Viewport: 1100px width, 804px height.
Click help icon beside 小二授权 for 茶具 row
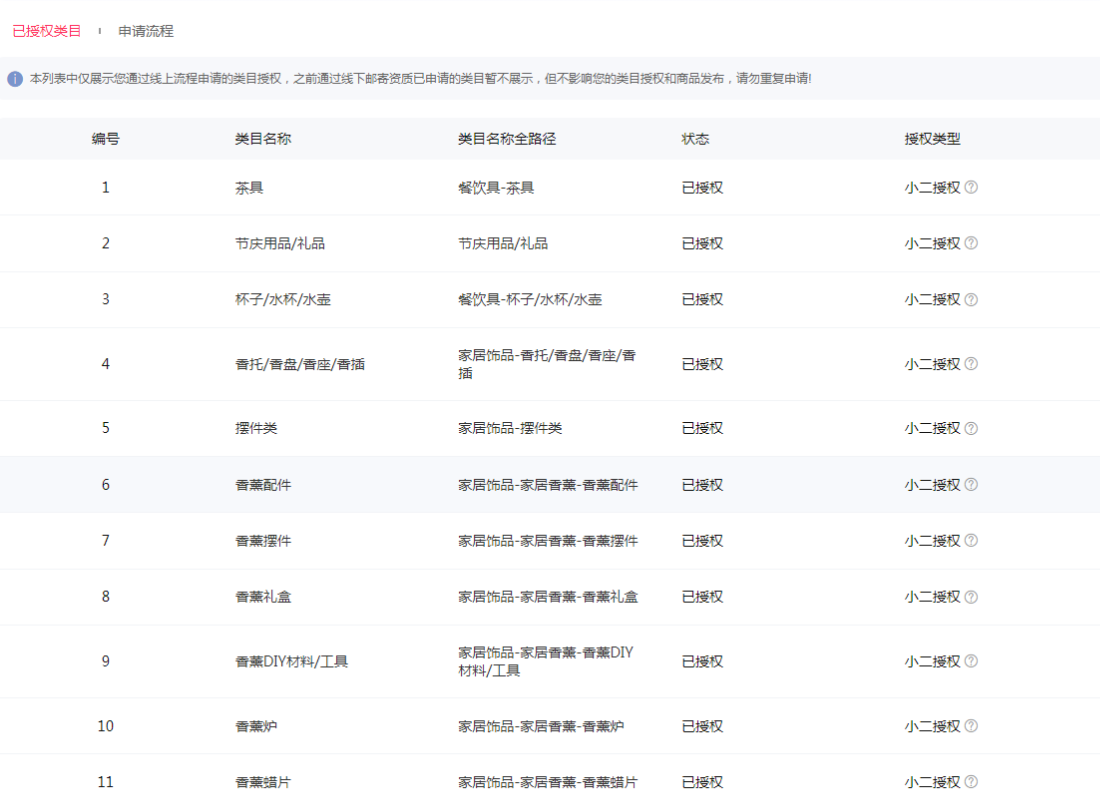tap(971, 187)
